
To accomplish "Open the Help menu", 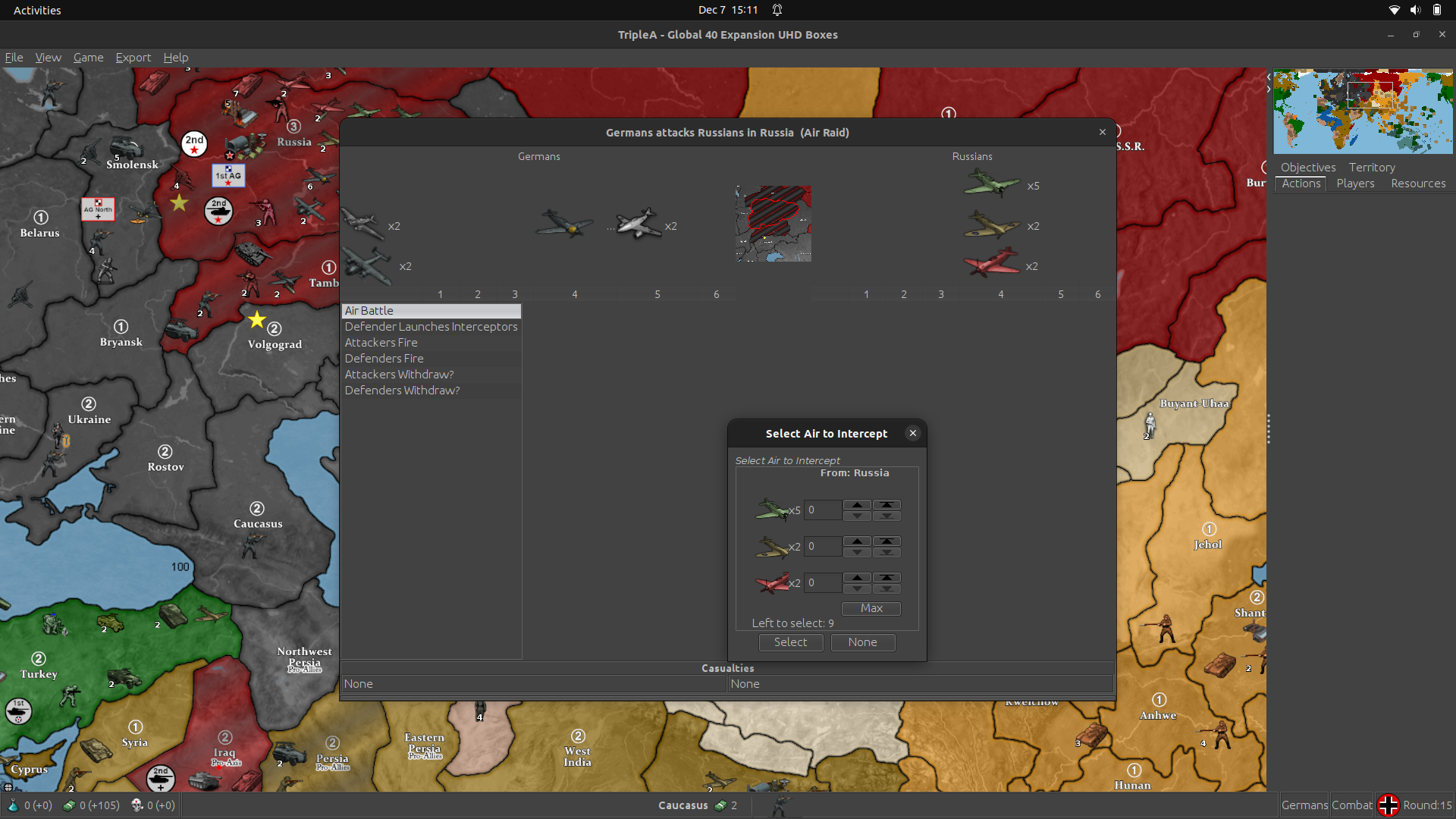I will (175, 58).
